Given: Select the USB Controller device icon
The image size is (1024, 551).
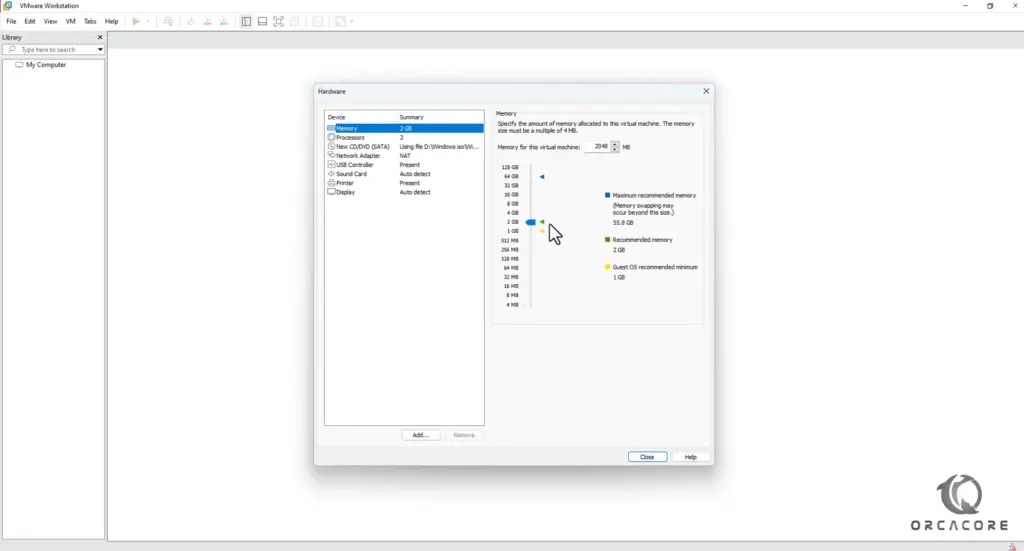Looking at the screenshot, I should pos(331,165).
